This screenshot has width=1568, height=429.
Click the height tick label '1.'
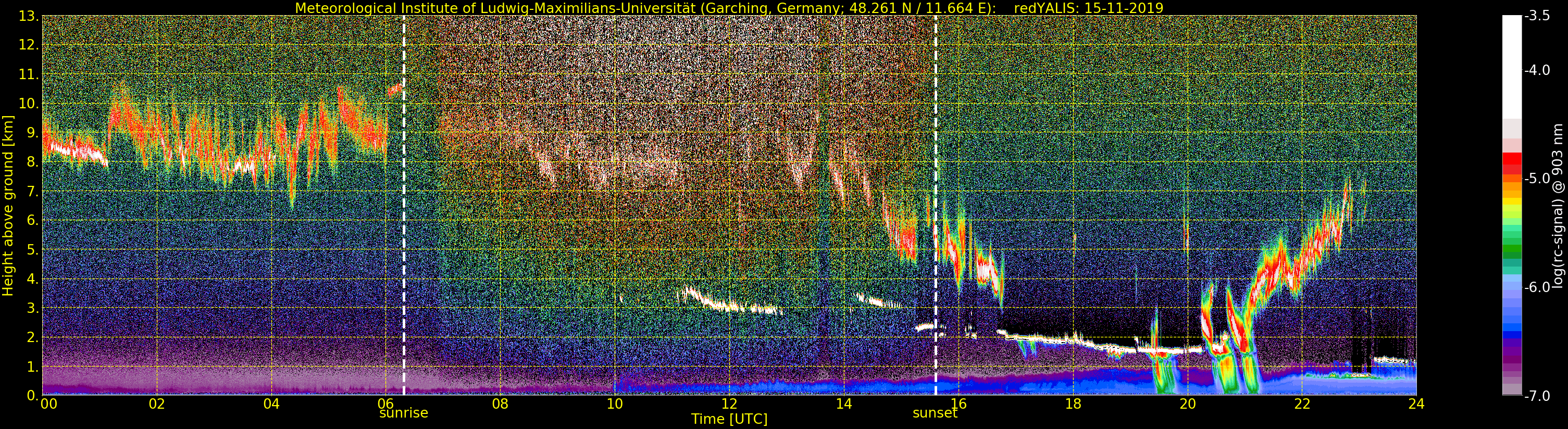point(33,367)
